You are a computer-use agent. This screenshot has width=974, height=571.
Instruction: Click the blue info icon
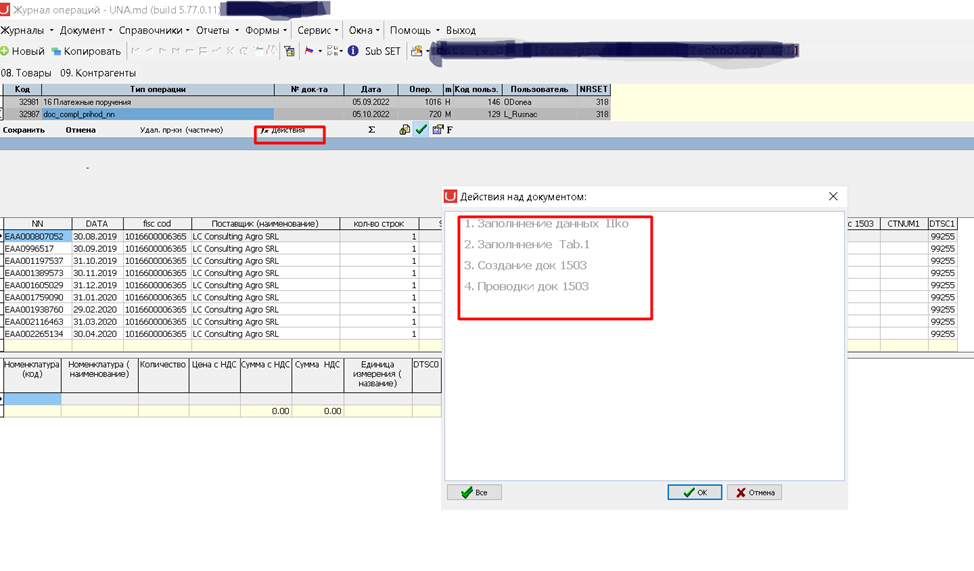(x=353, y=51)
